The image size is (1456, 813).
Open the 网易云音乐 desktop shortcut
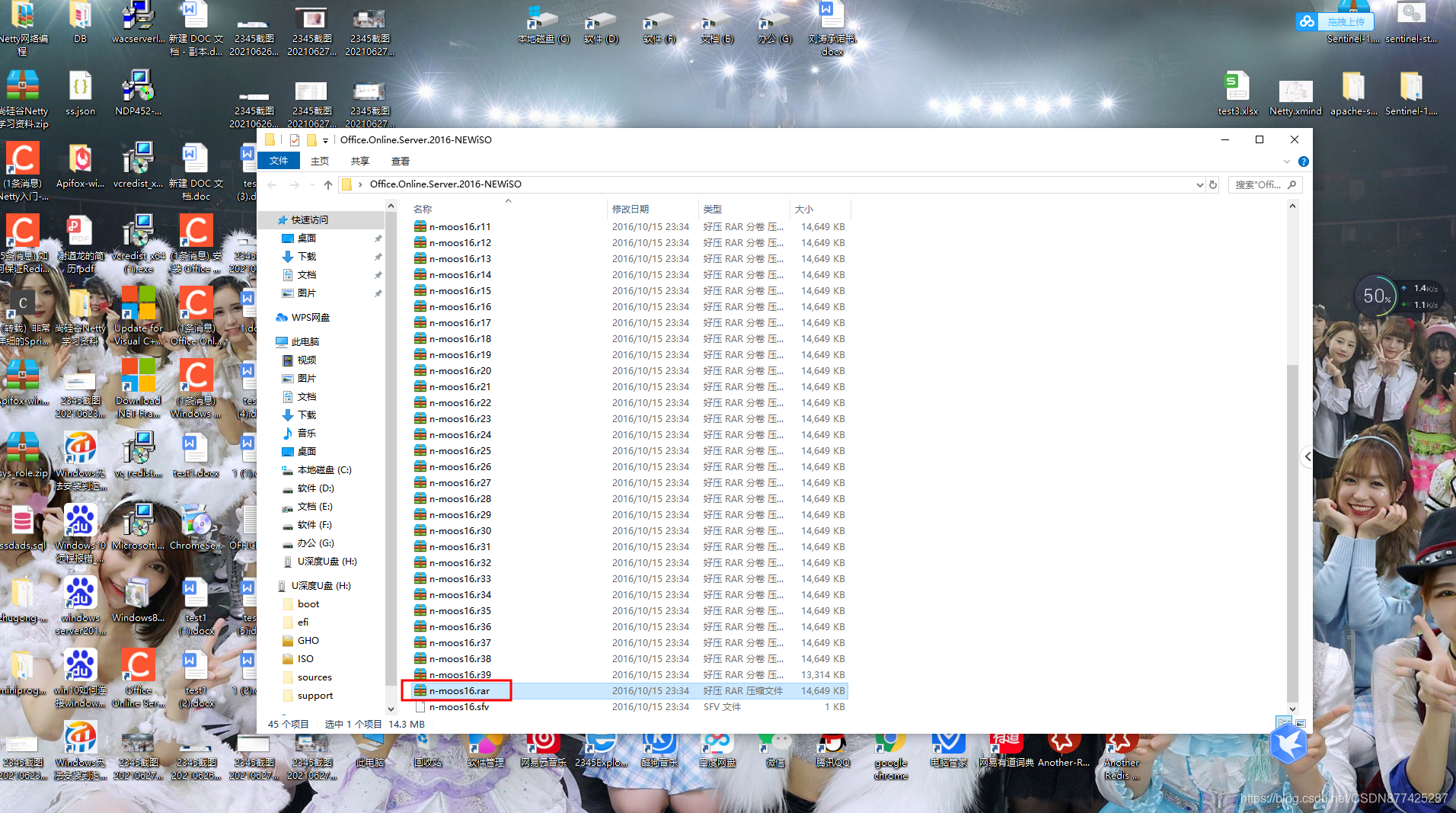[x=543, y=751]
